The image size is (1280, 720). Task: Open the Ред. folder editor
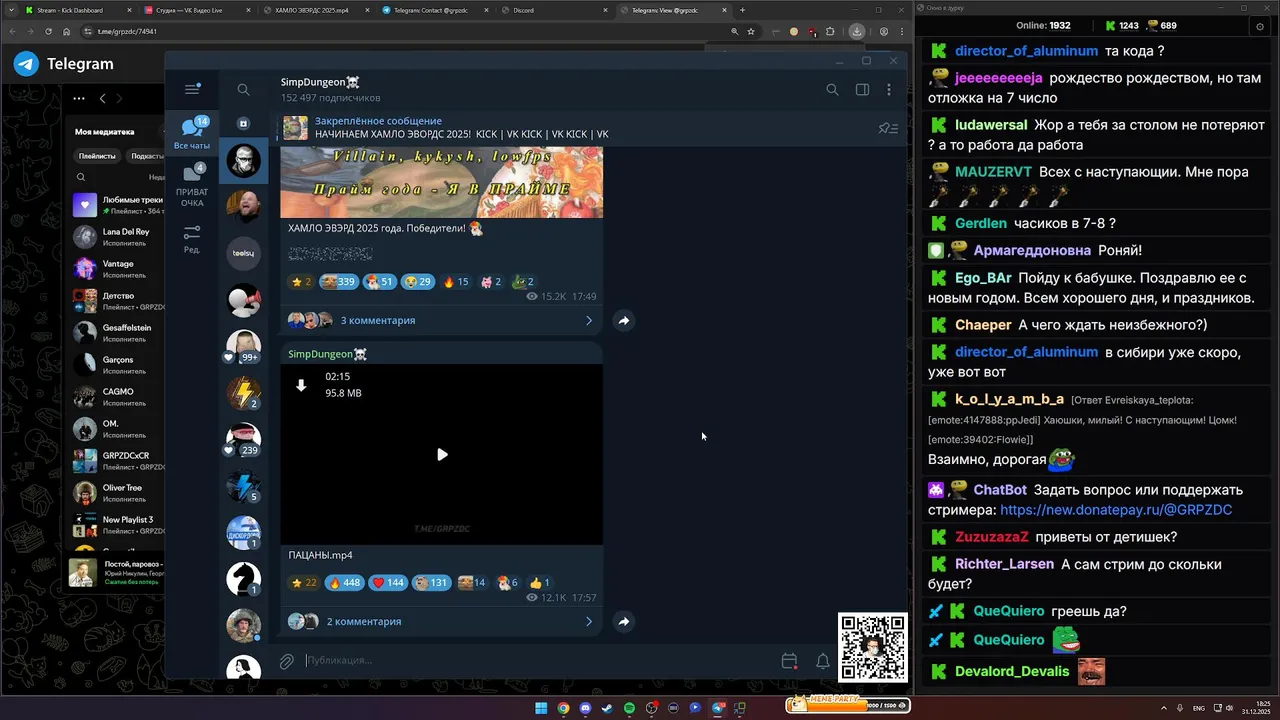click(192, 238)
